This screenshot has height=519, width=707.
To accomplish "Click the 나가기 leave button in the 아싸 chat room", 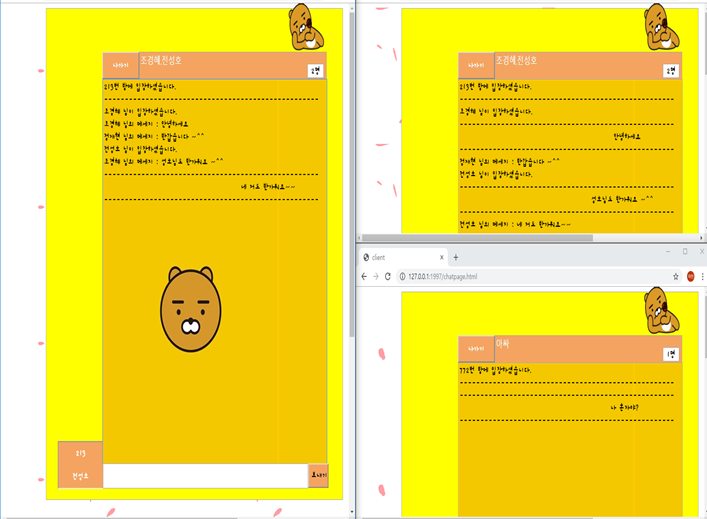I will [x=476, y=349].
